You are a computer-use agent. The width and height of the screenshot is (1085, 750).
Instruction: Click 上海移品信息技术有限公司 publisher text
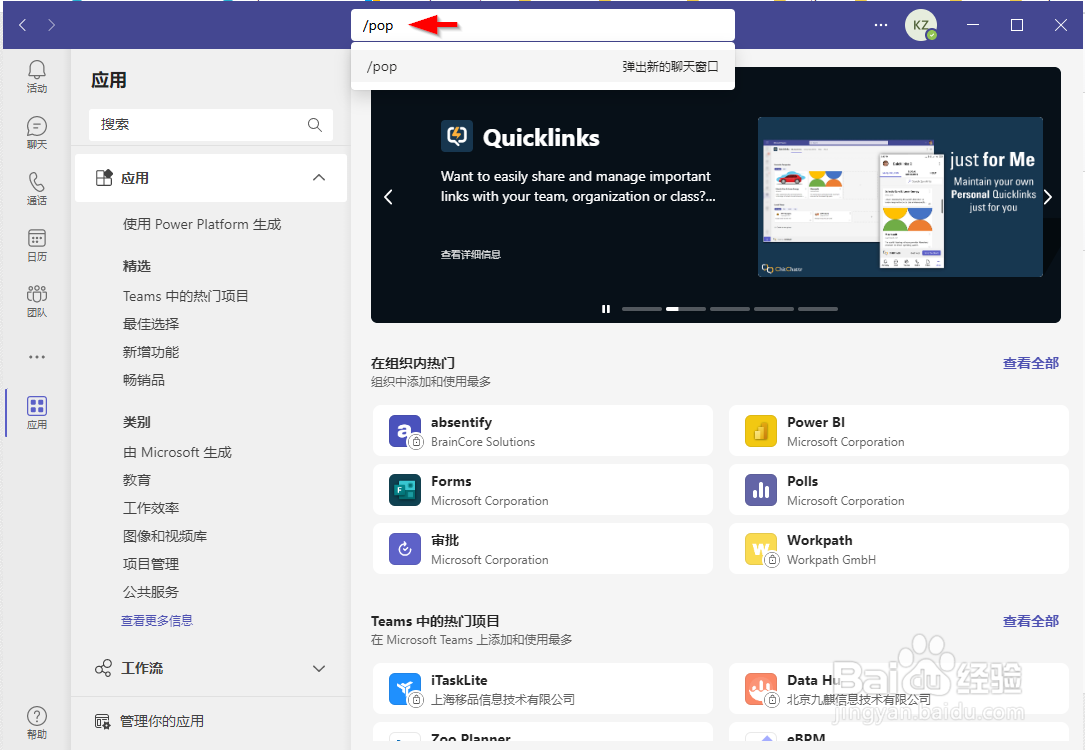pos(503,700)
